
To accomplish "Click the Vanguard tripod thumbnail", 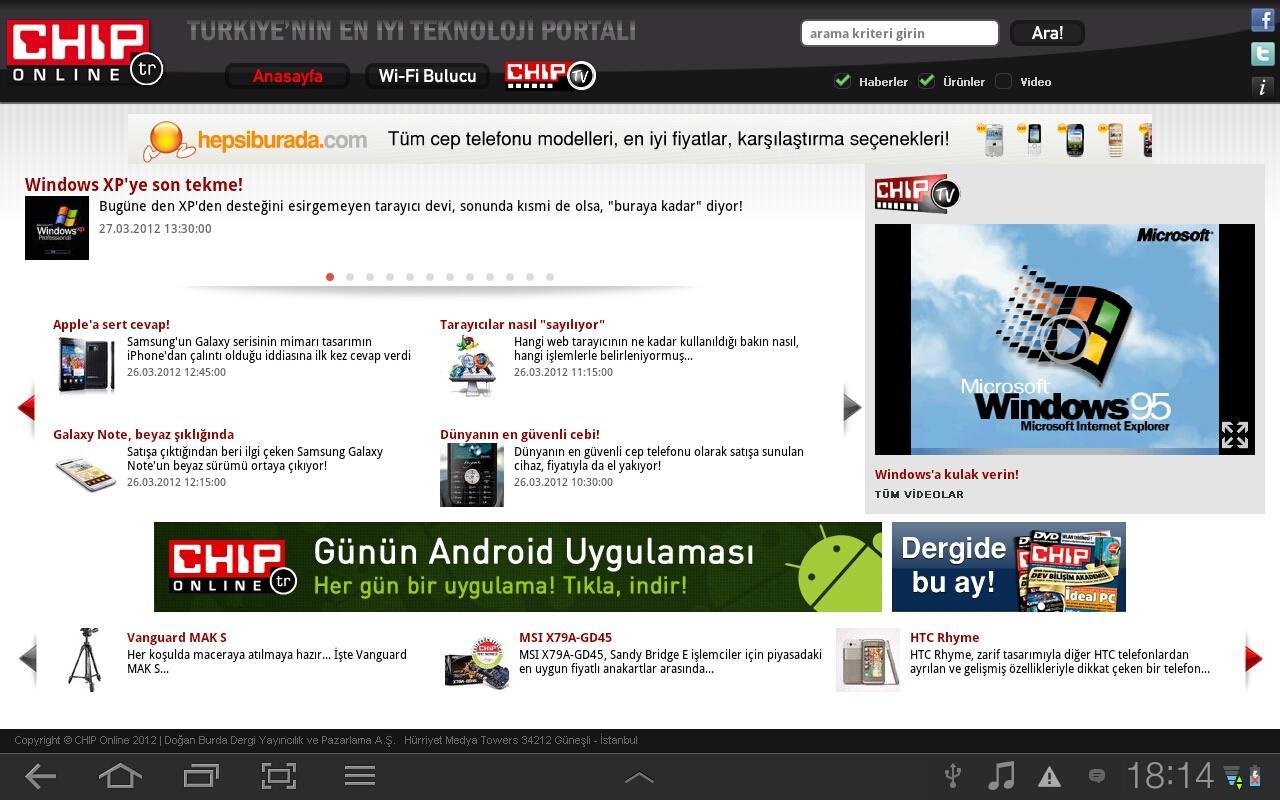I will pyautogui.click(x=84, y=659).
